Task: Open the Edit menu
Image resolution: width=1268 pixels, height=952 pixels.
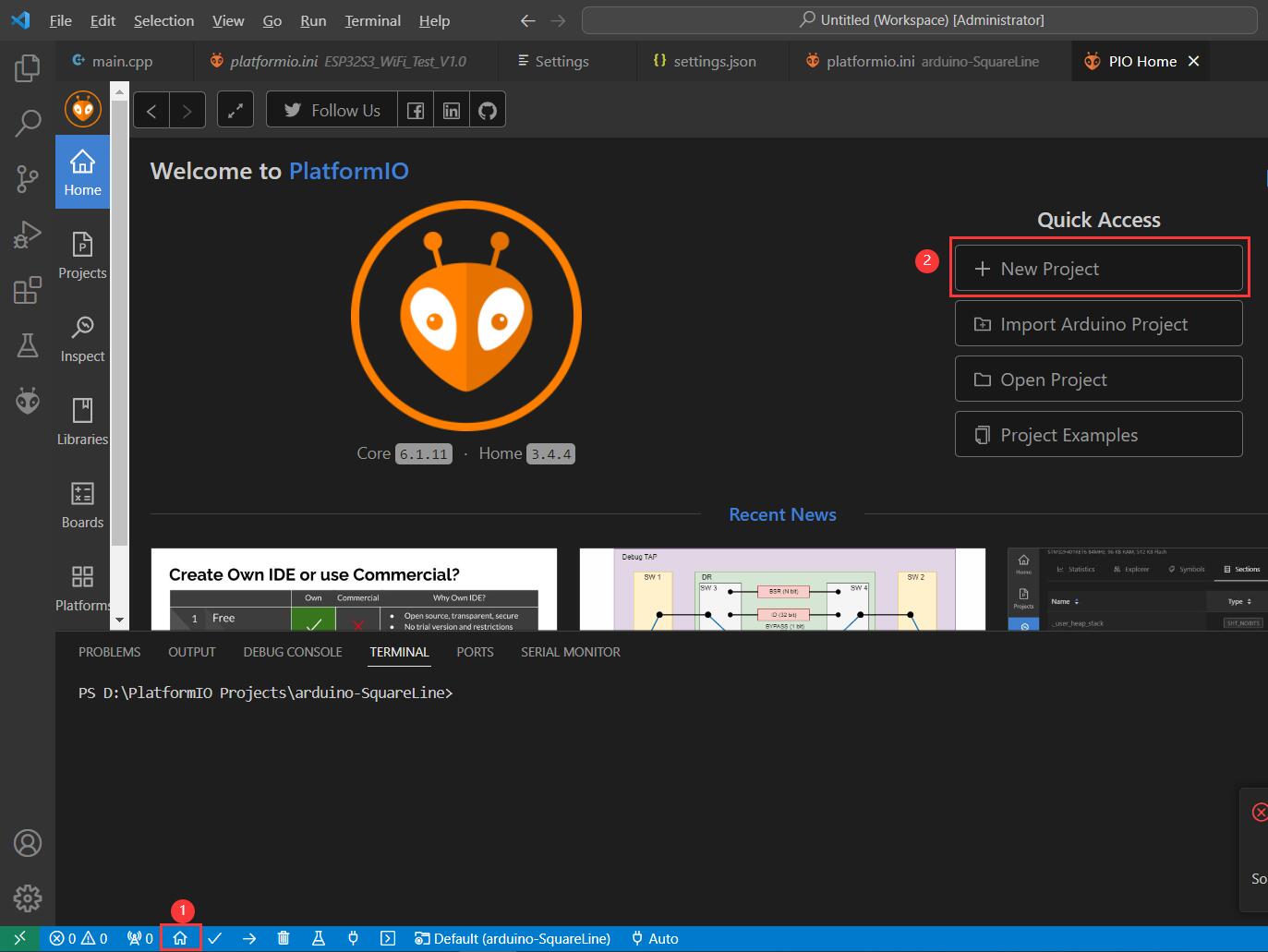Action: click(x=103, y=20)
